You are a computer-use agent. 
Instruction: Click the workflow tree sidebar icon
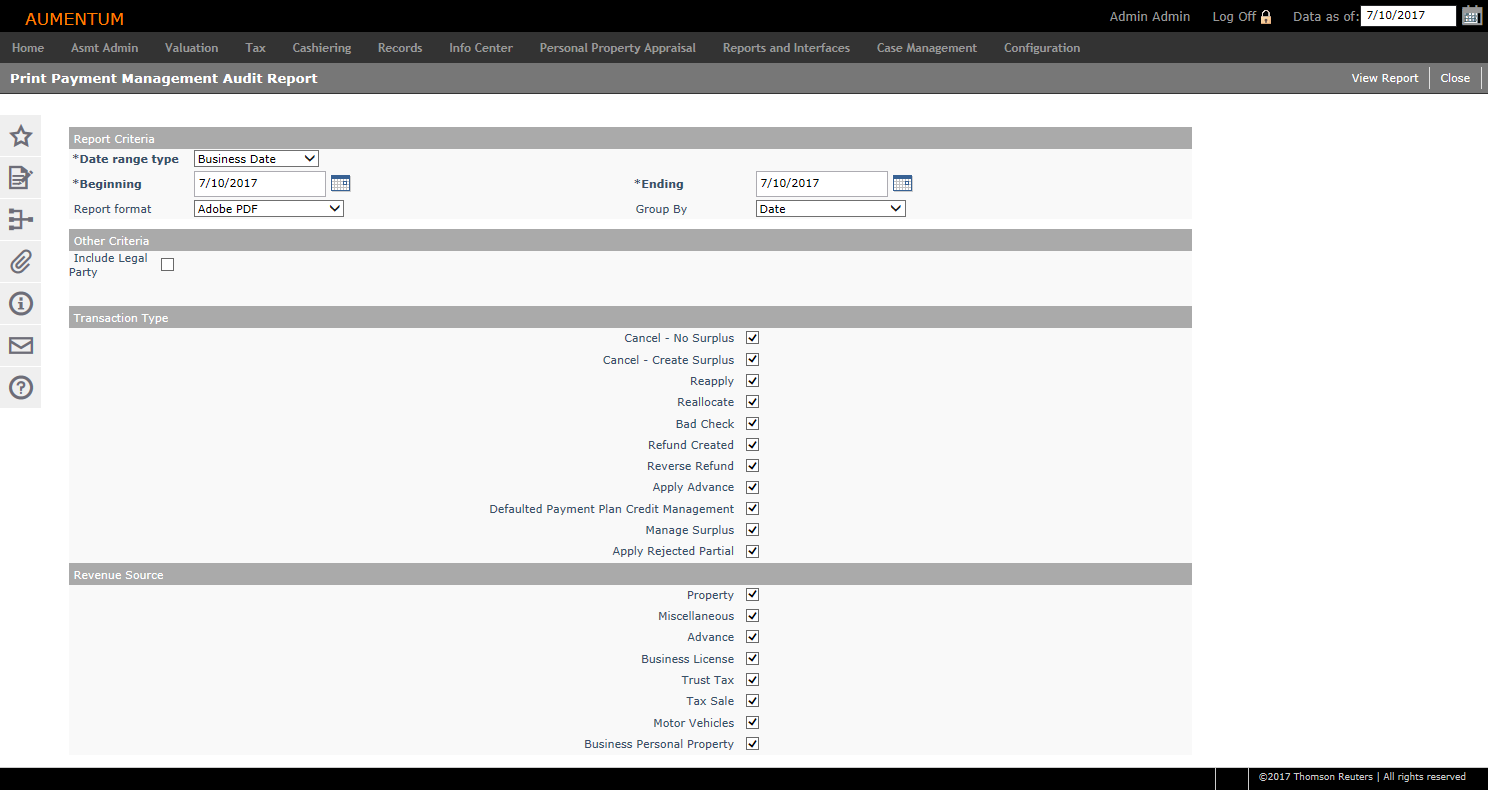[20, 220]
